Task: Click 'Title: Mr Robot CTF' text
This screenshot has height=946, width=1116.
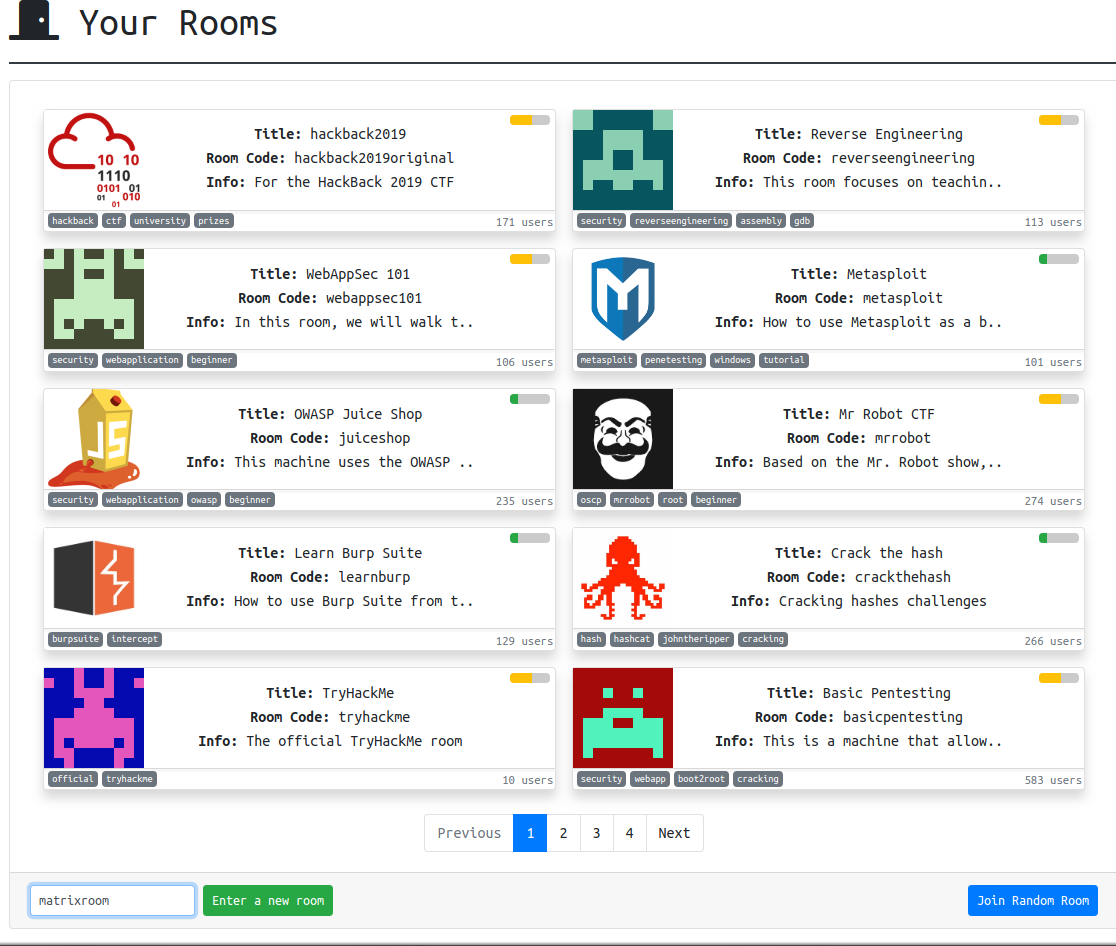Action: click(x=859, y=414)
